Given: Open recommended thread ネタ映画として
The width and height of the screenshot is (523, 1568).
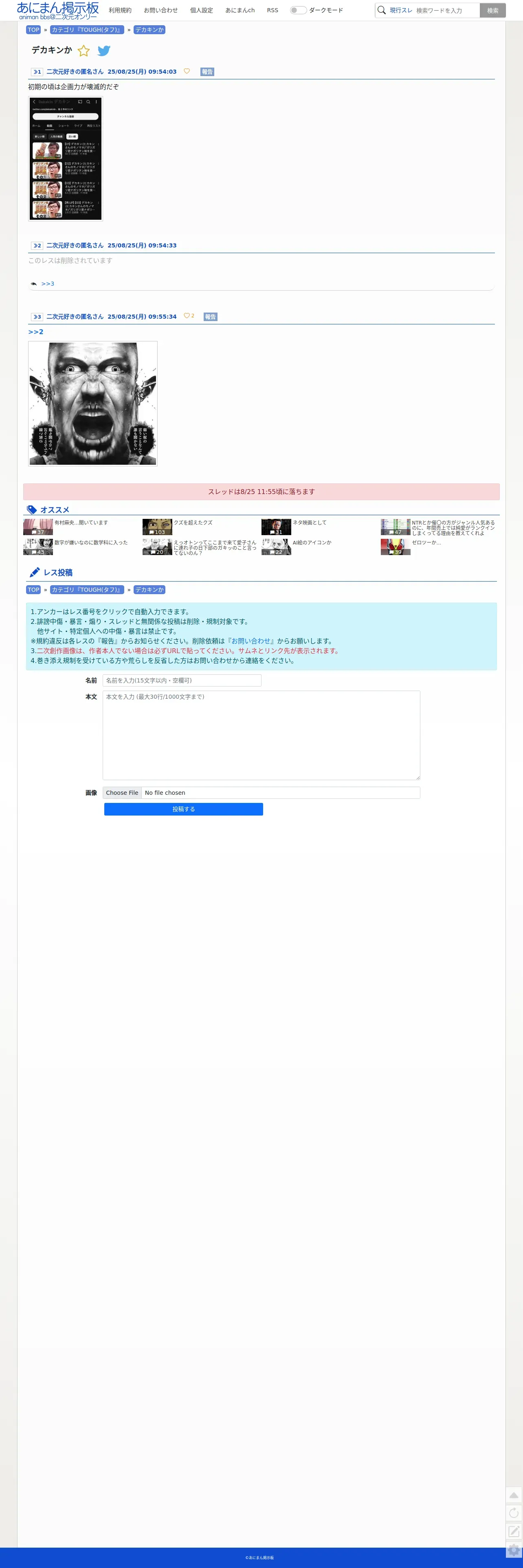Looking at the screenshot, I should tap(310, 522).
